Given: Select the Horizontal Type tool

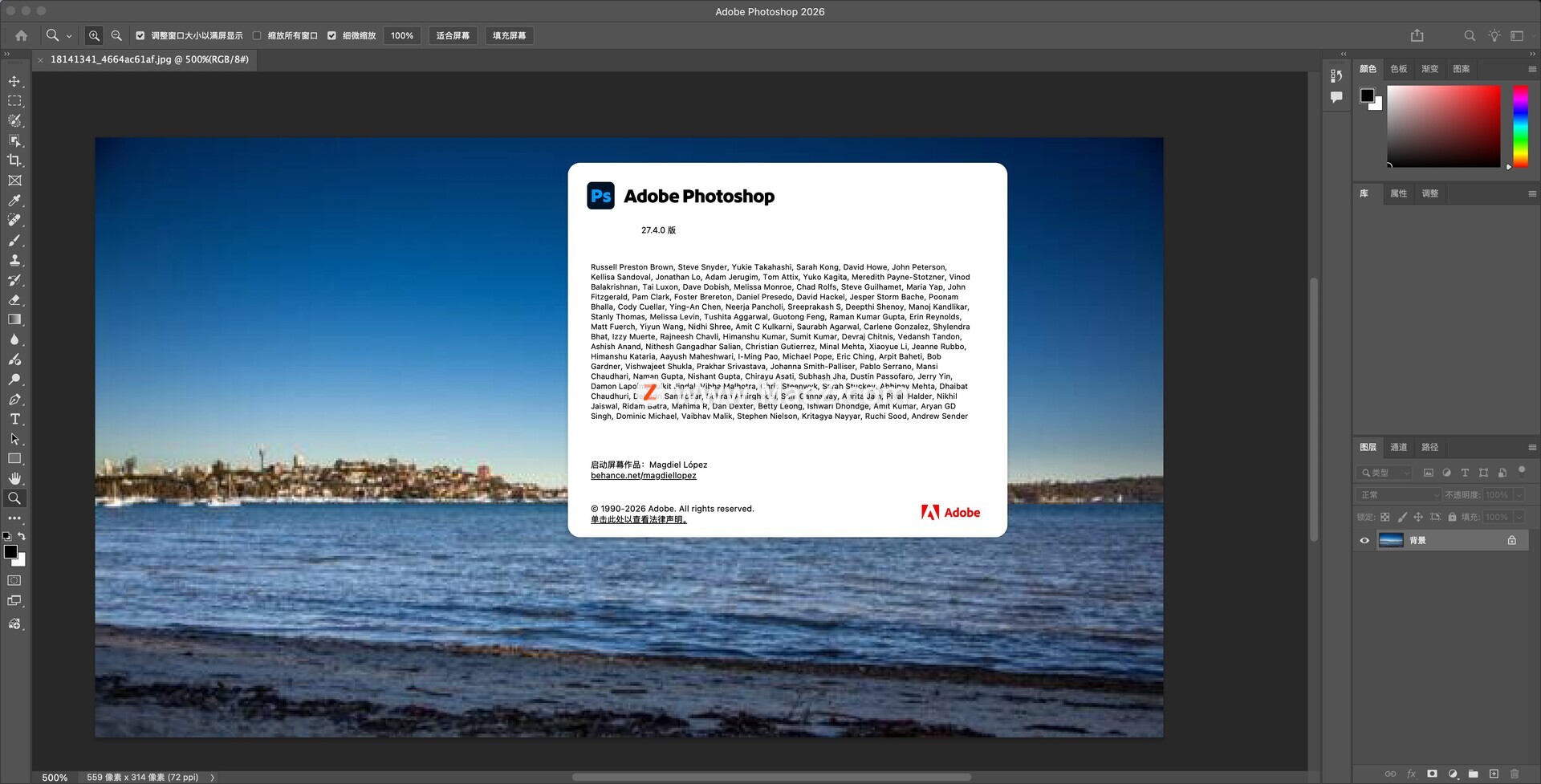Looking at the screenshot, I should (14, 419).
